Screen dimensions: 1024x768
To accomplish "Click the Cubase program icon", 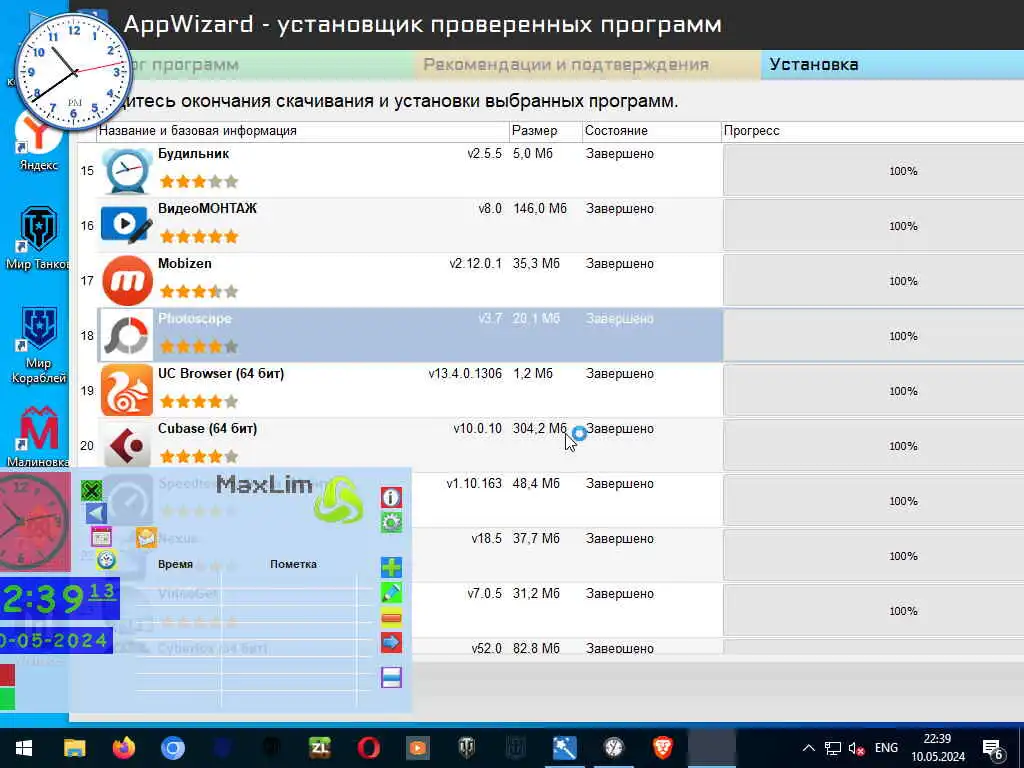I will click(127, 445).
